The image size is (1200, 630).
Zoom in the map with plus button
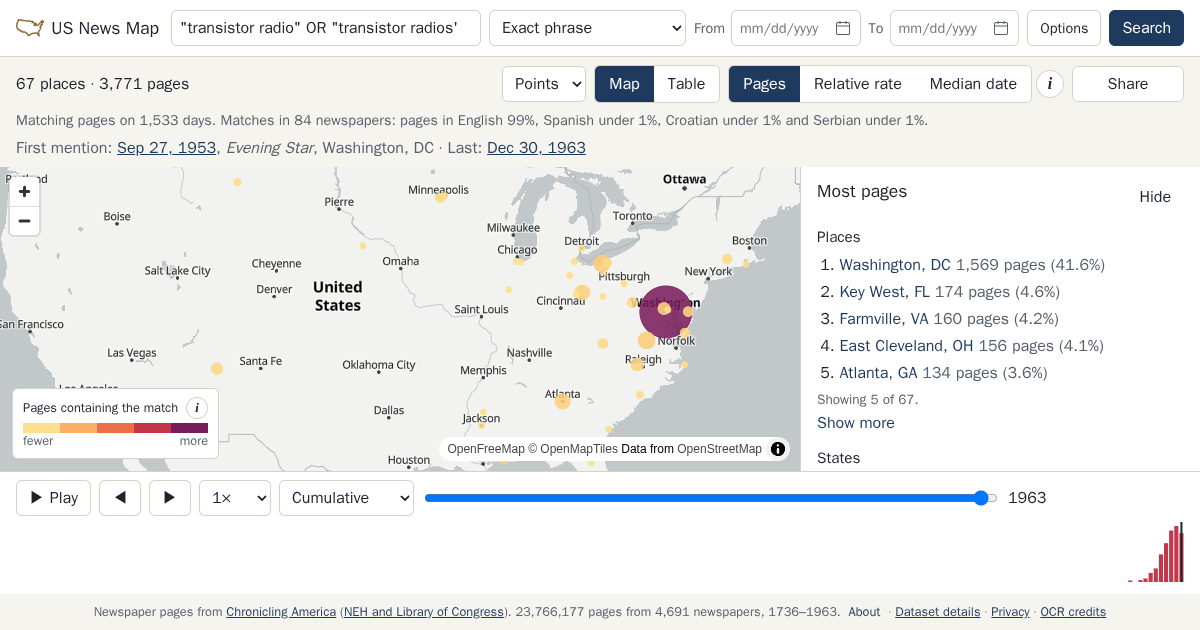click(25, 191)
